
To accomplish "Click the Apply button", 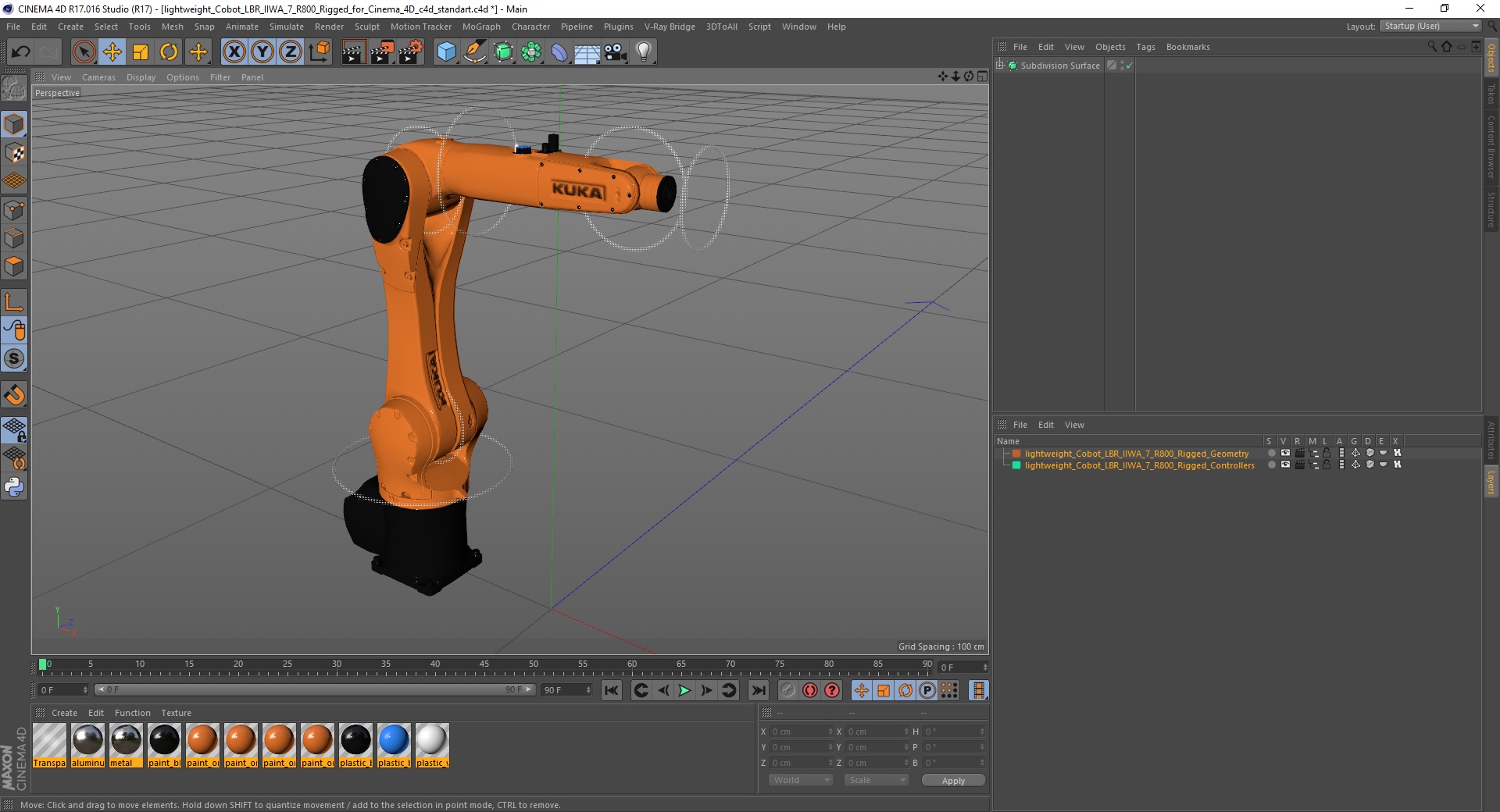I will point(953,781).
